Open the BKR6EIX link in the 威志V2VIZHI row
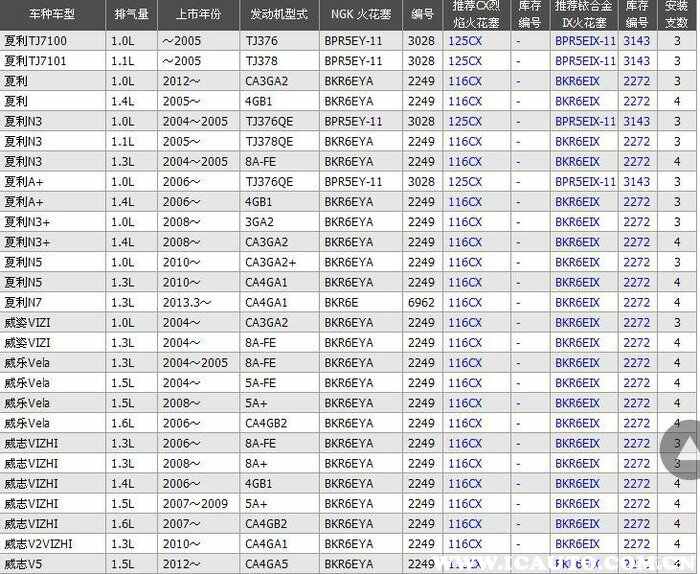Viewport: 700px width, 574px height. point(577,544)
